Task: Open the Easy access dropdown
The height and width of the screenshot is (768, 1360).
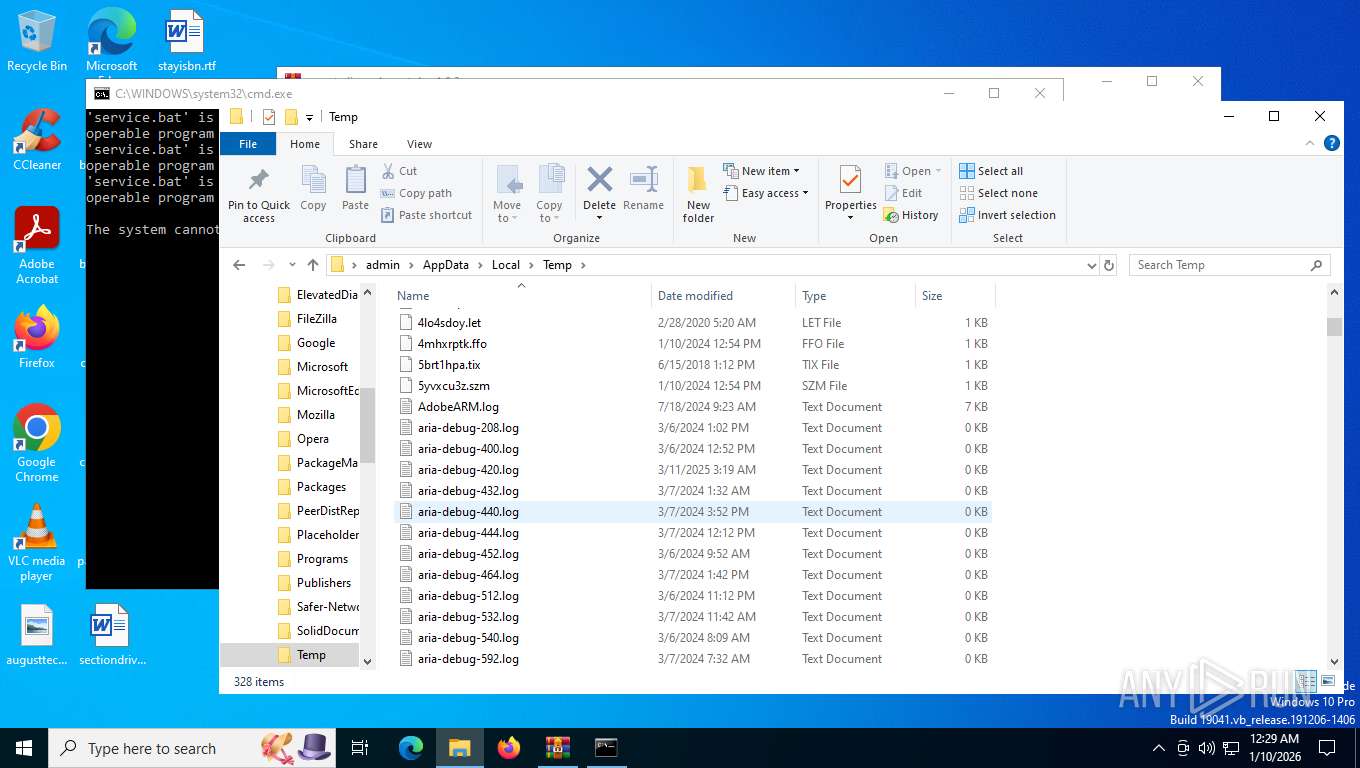Action: tap(766, 193)
